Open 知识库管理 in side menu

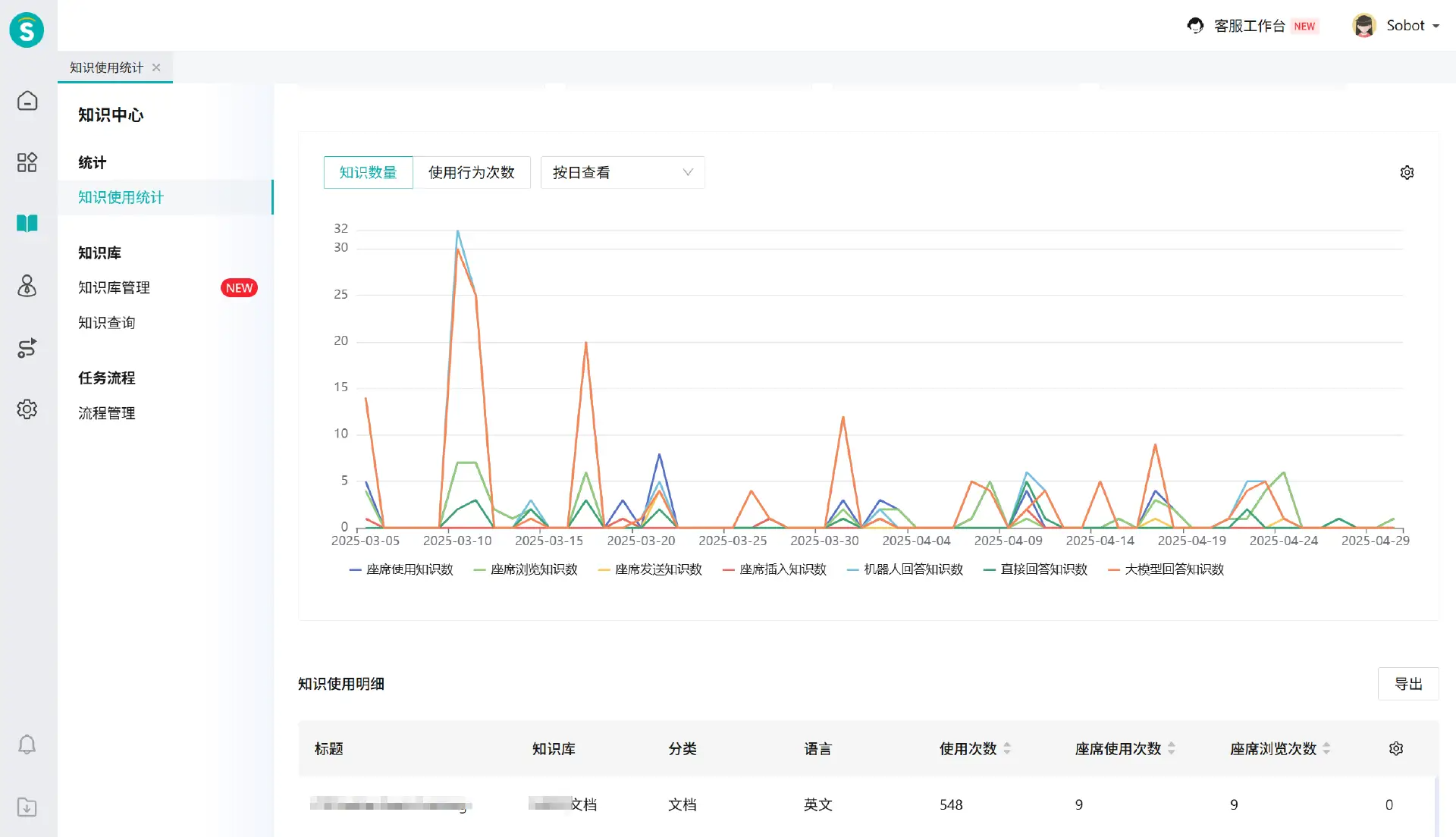[x=114, y=287]
